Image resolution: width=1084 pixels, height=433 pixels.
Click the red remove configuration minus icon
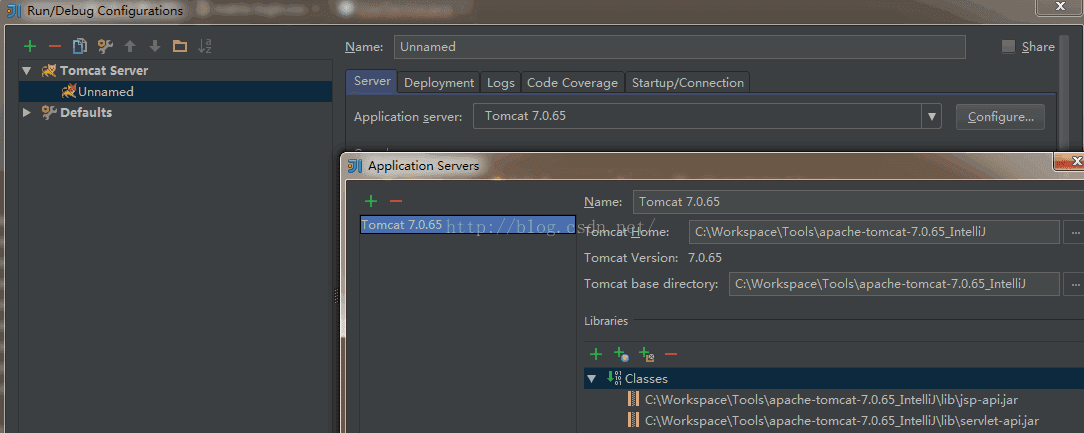tap(55, 46)
